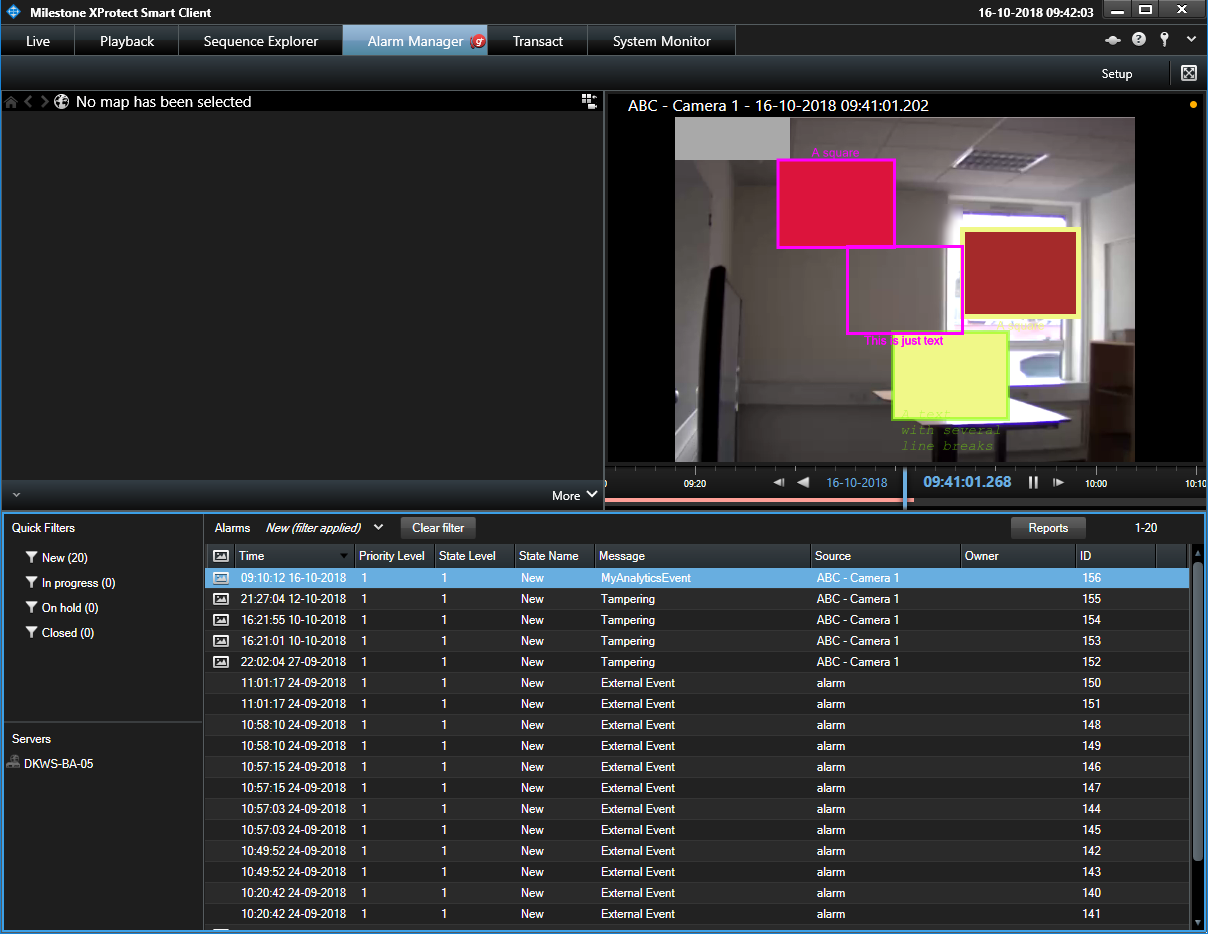The height and width of the screenshot is (934, 1208).
Task: Click the help question mark icon
Action: pyautogui.click(x=1138, y=40)
